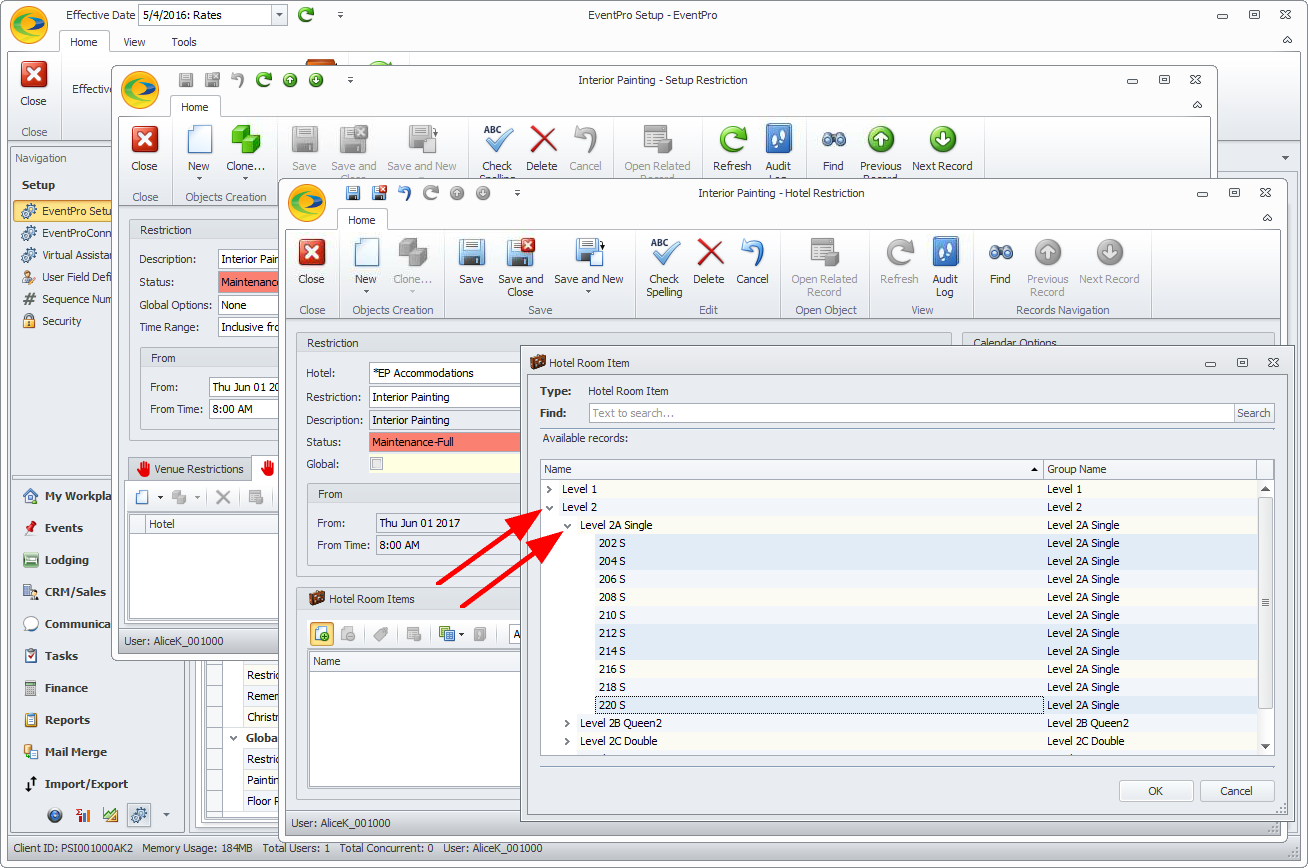Collapse the Level 2 tree node
The image size is (1308, 868).
point(549,507)
